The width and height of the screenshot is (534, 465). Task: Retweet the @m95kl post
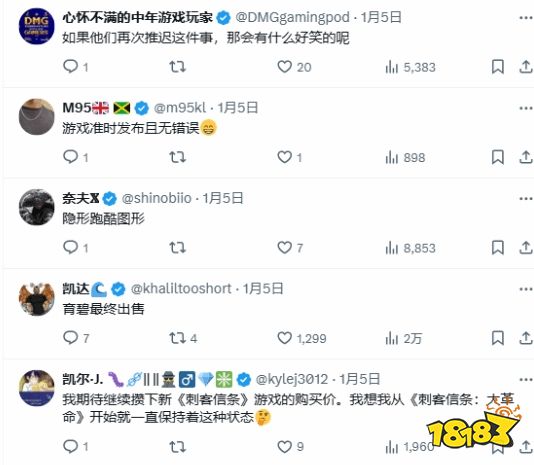pyautogui.click(x=177, y=157)
